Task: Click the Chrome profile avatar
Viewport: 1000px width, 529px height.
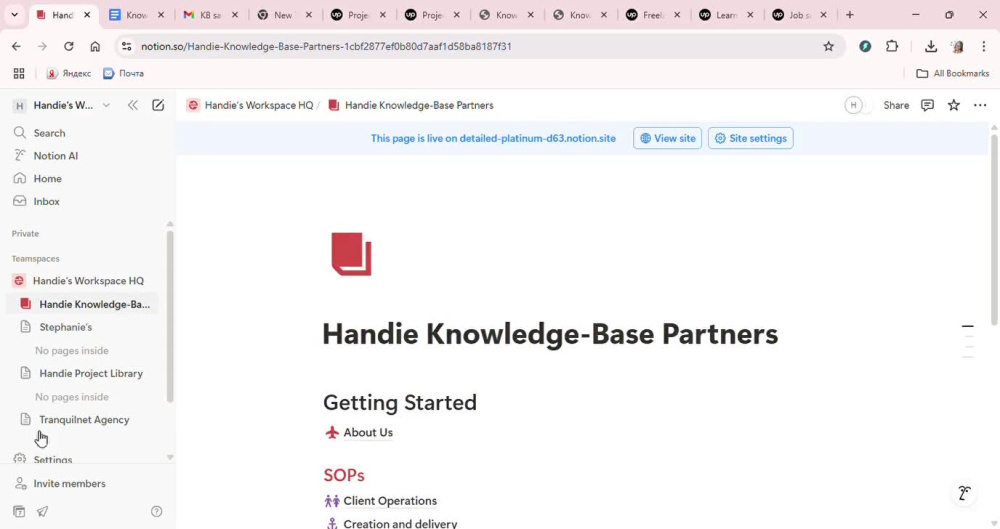Action: [957, 46]
